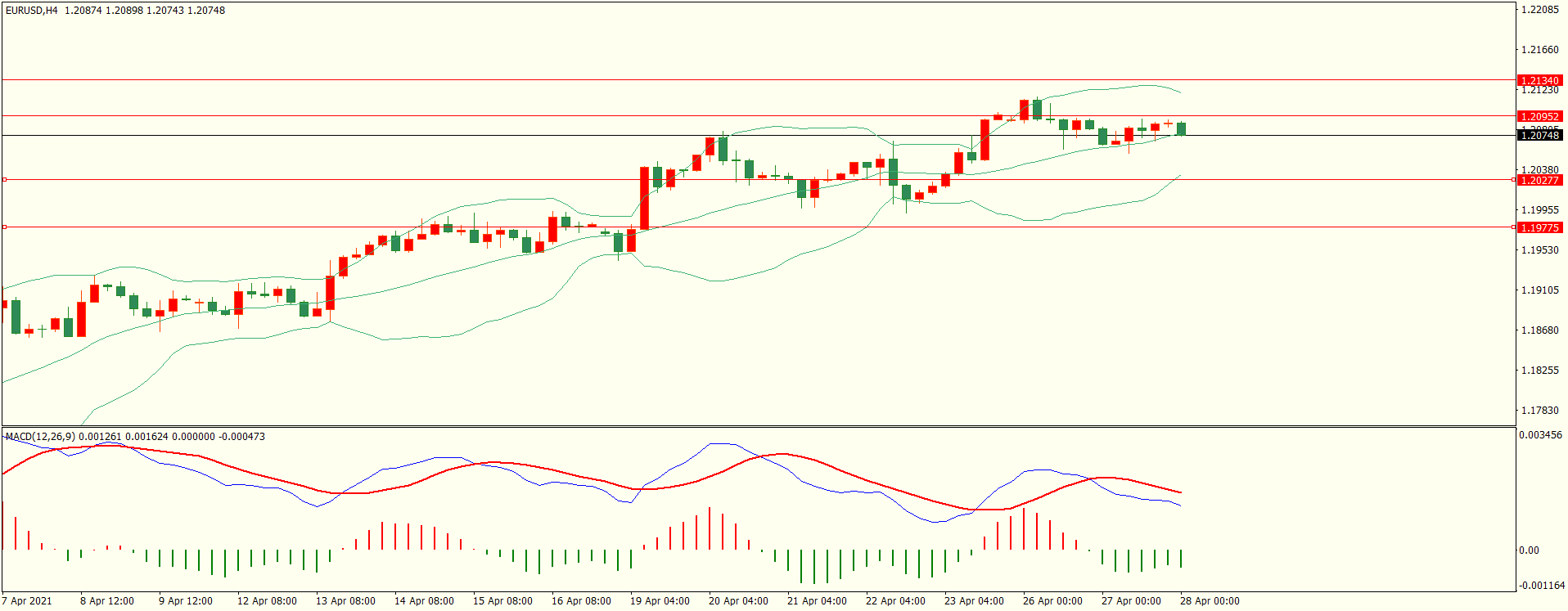Screen dimensions: 1568x611
Task: Click the 15 Apr 08:00 time label
Action: 502,601
